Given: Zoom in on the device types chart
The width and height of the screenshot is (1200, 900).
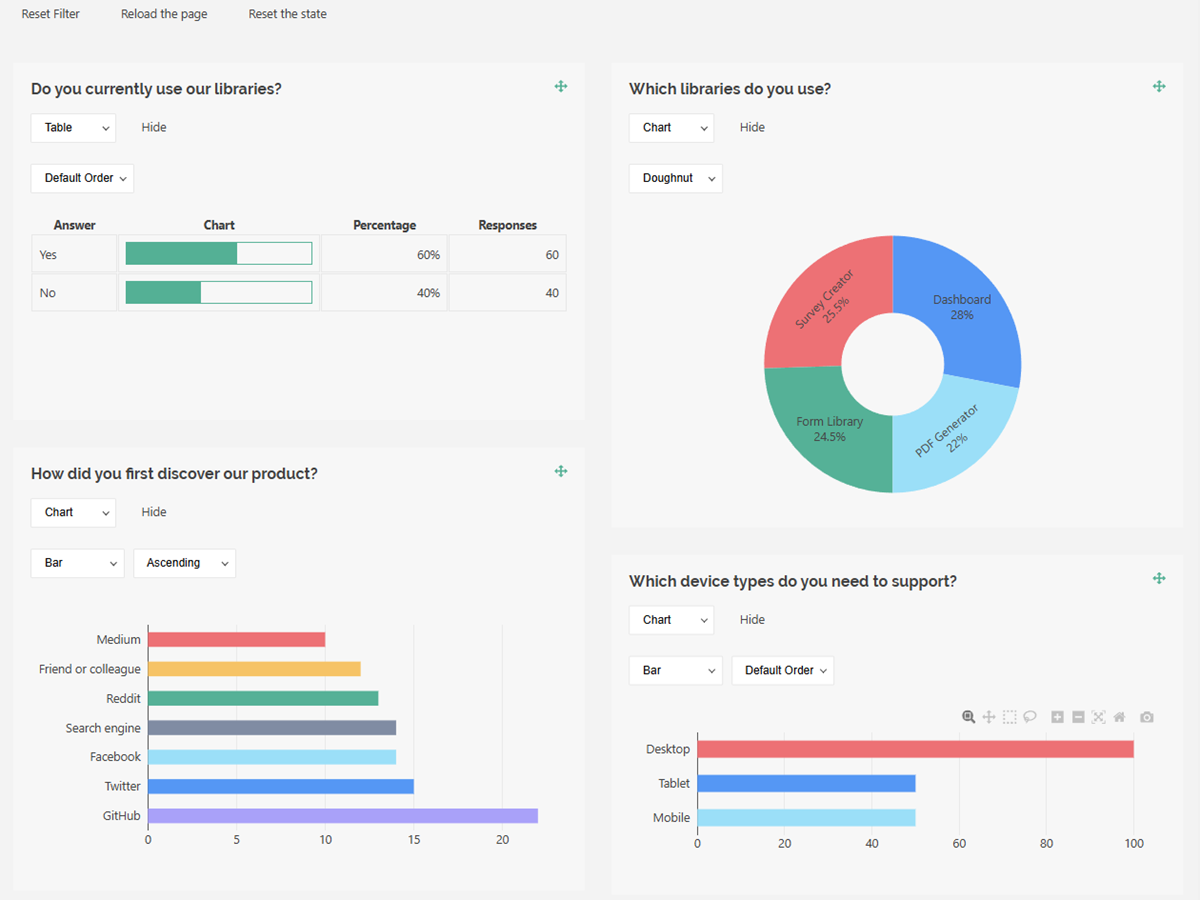Looking at the screenshot, I should pos(1057,717).
